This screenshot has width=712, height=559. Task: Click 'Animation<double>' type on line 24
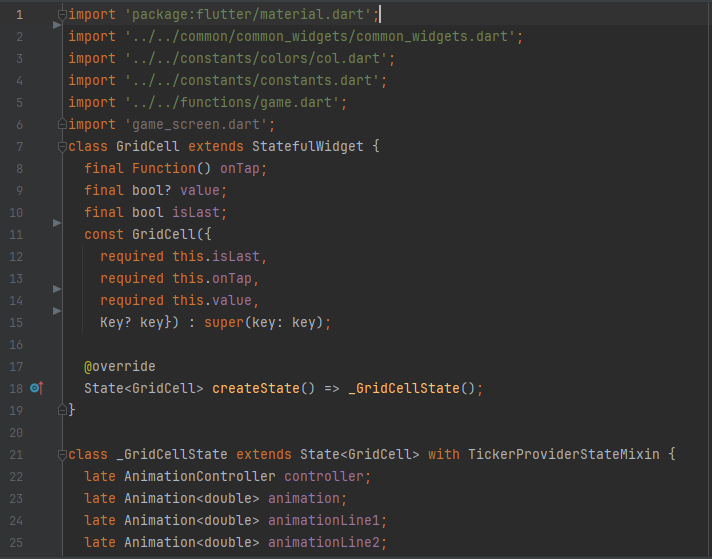click(x=192, y=520)
